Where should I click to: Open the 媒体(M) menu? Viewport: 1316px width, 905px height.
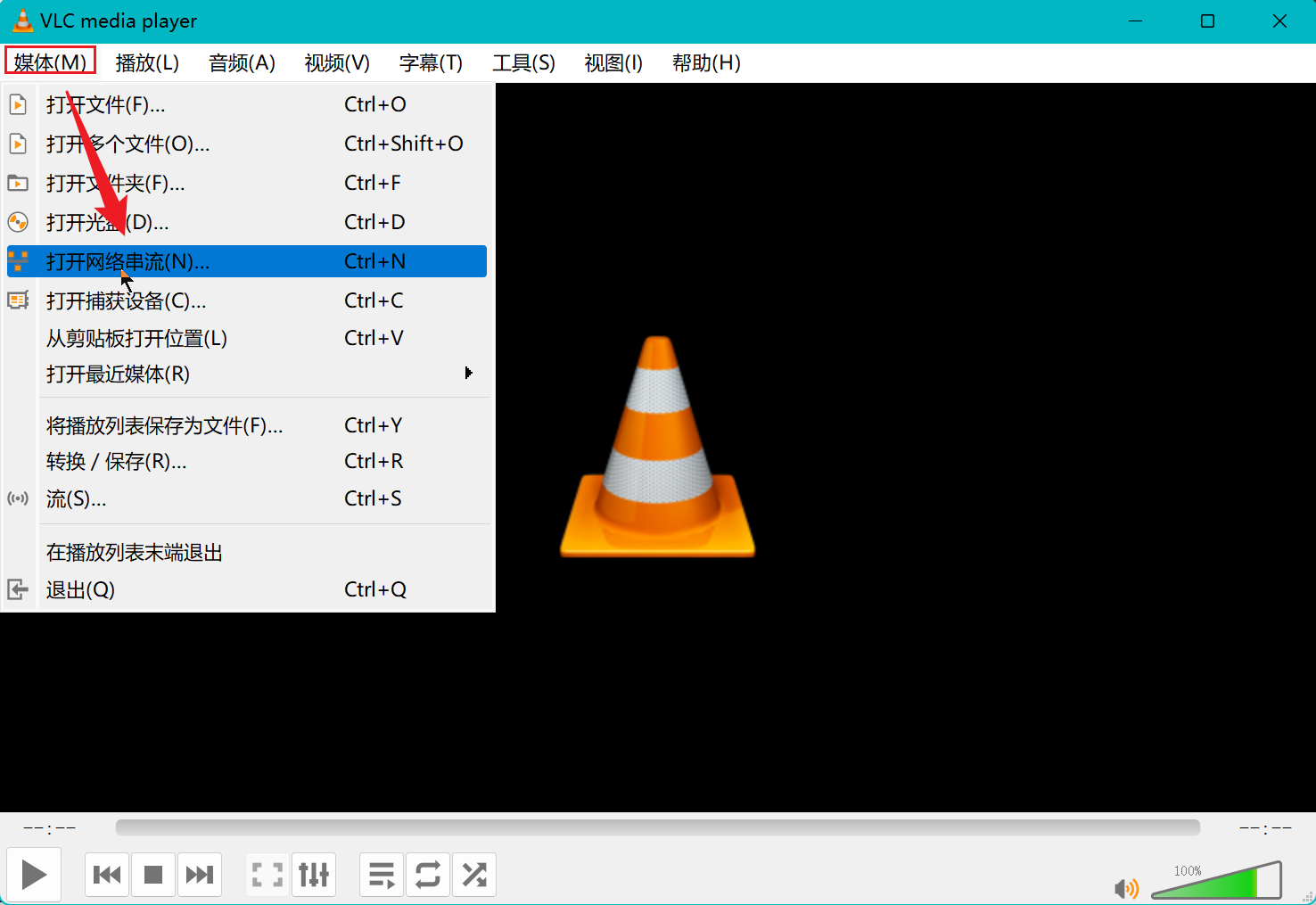pyautogui.click(x=50, y=62)
